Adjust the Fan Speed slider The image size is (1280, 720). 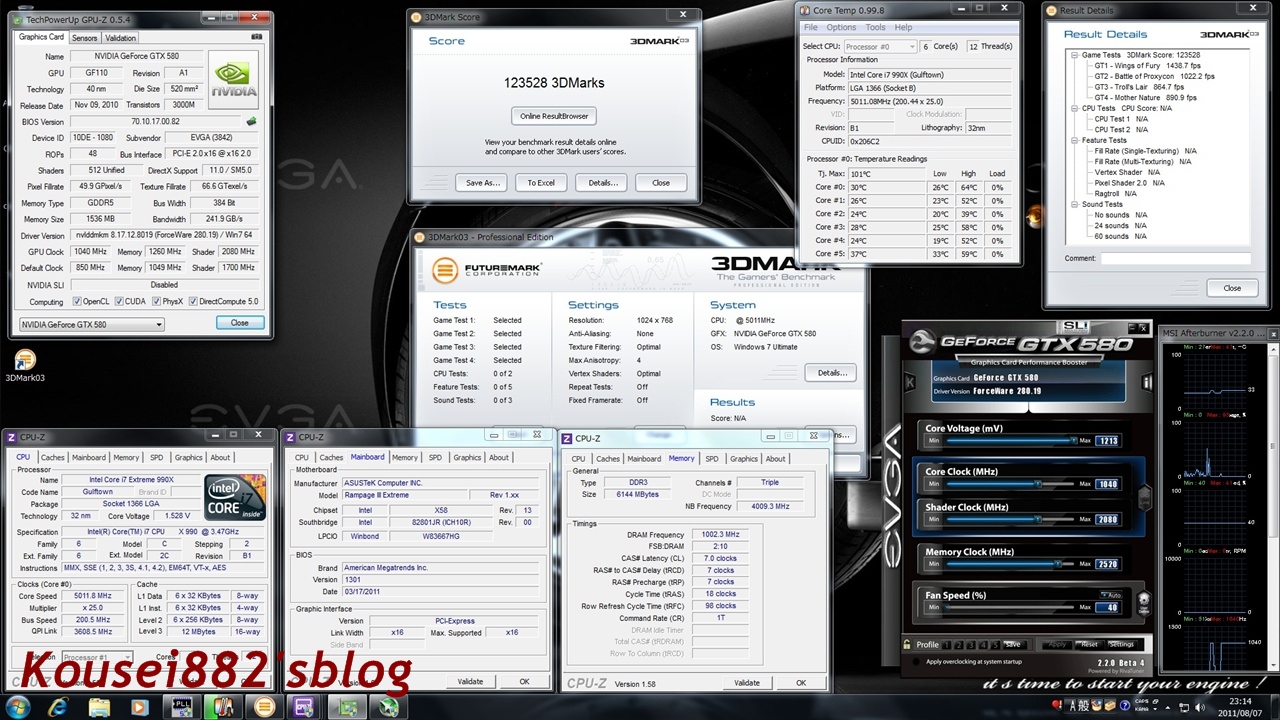tap(1010, 608)
